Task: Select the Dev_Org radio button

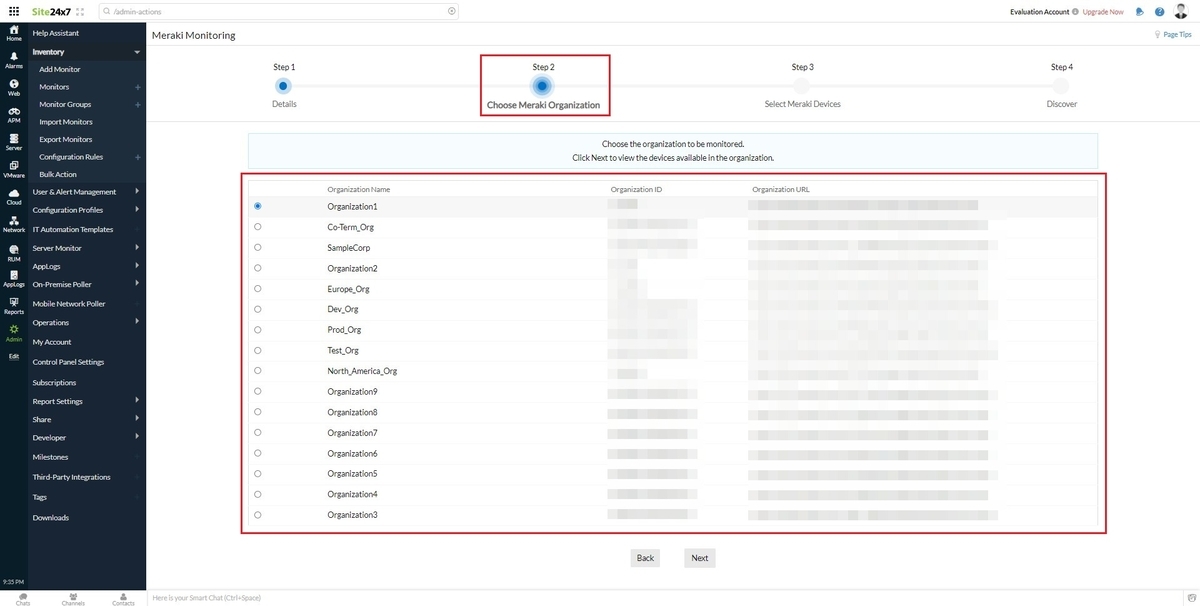Action: point(258,309)
